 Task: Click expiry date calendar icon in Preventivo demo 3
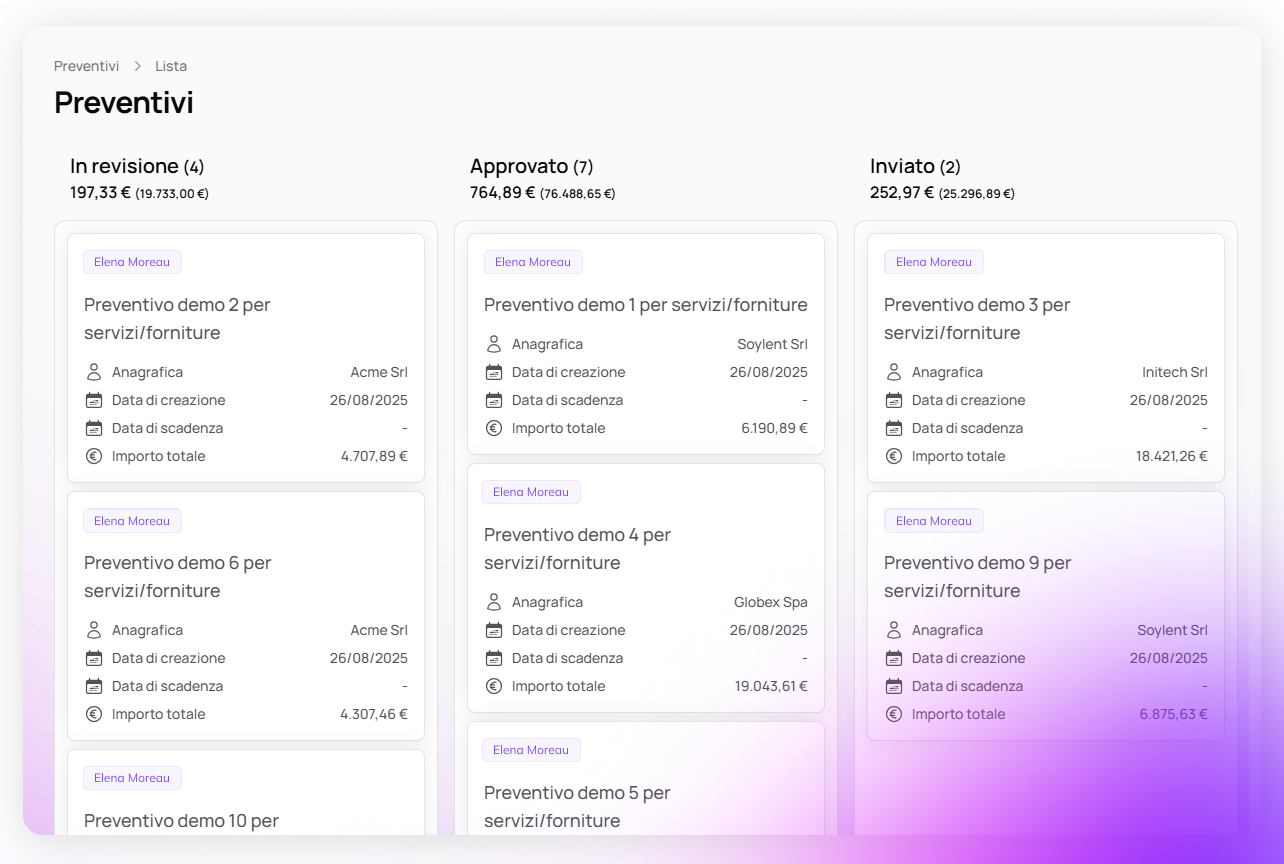(894, 428)
